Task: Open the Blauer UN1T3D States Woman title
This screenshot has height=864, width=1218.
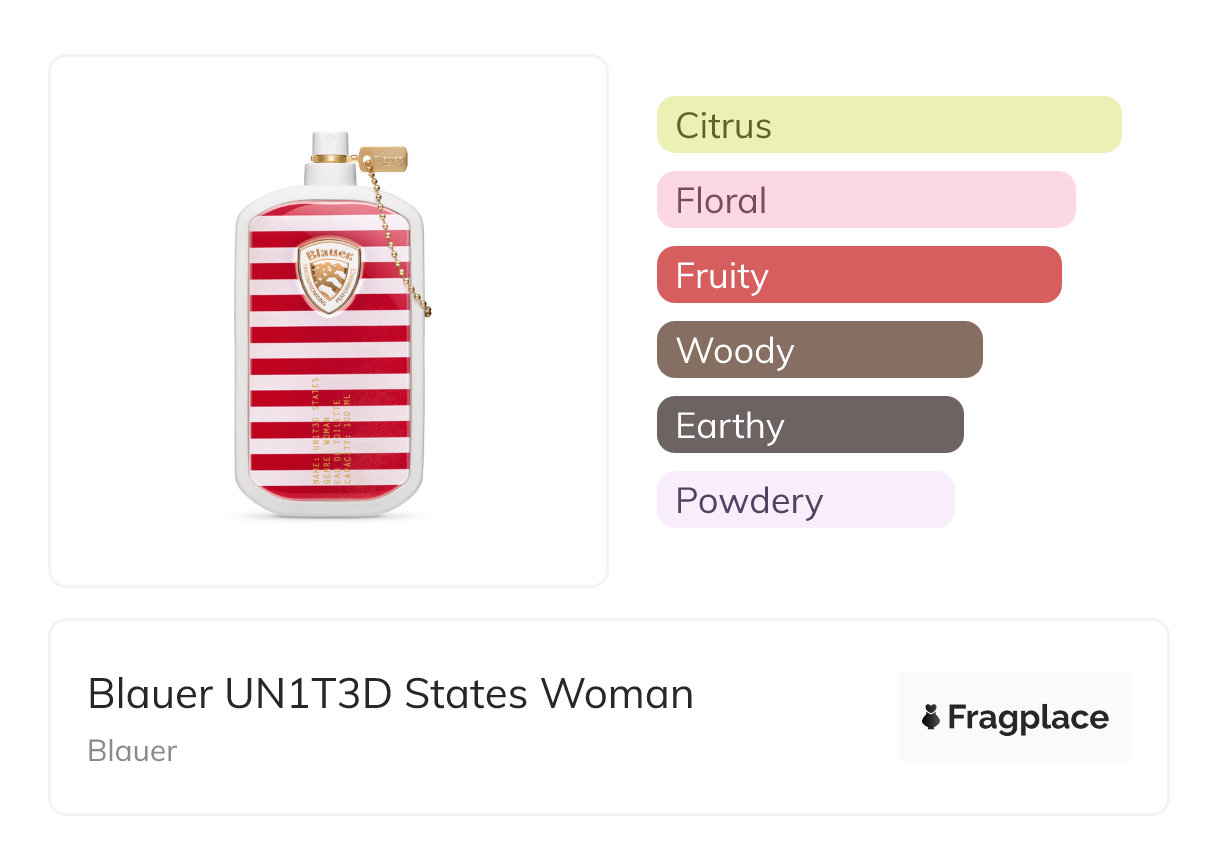Action: click(x=390, y=694)
